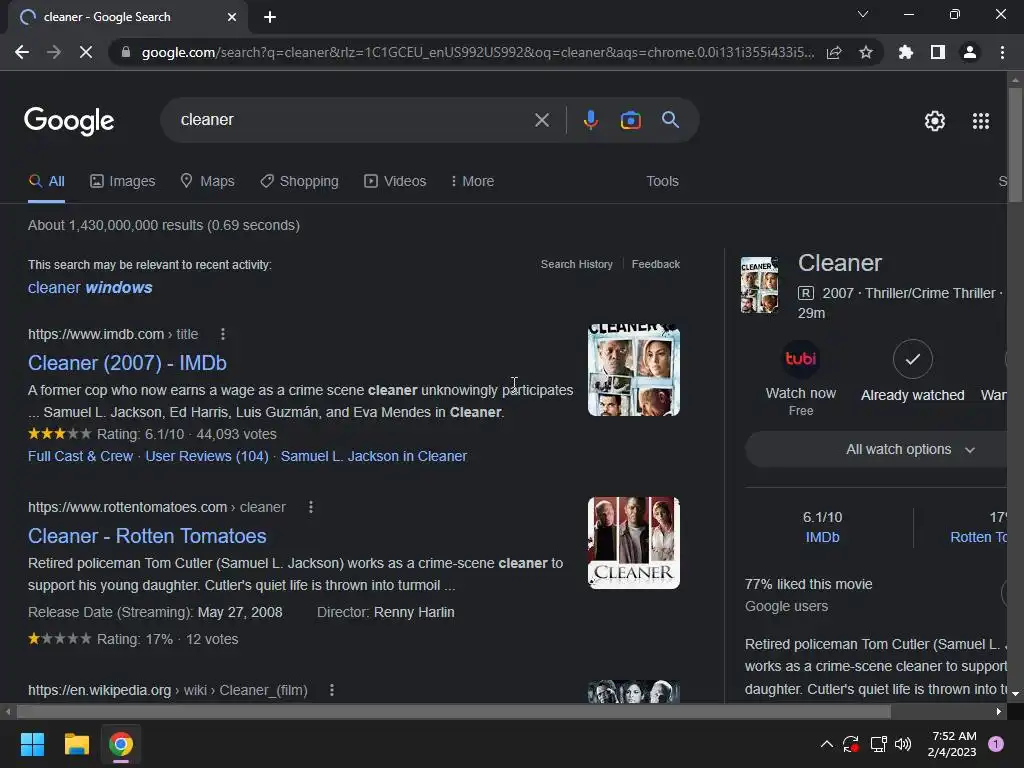Open the Full Cast & Crew link
1024x768 pixels.
pos(80,456)
